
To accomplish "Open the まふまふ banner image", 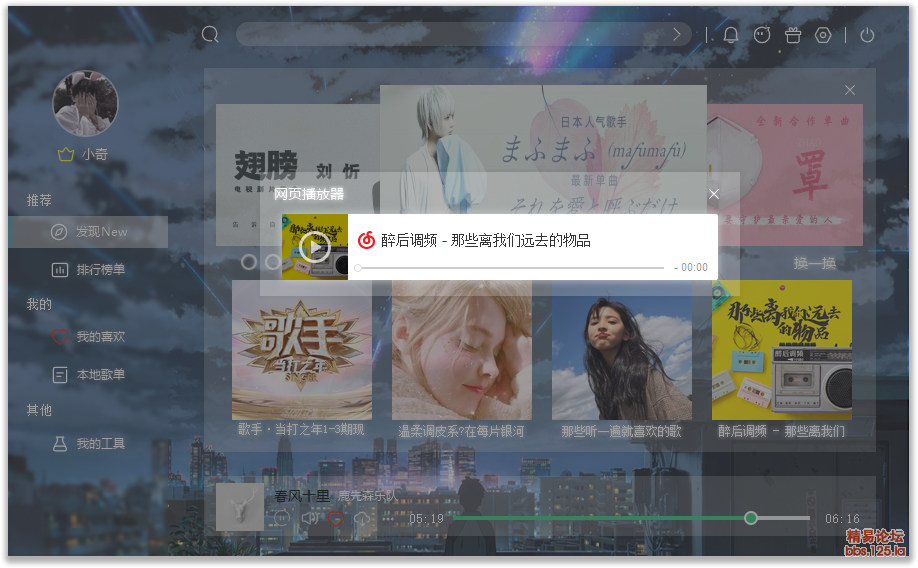I will coord(543,150).
